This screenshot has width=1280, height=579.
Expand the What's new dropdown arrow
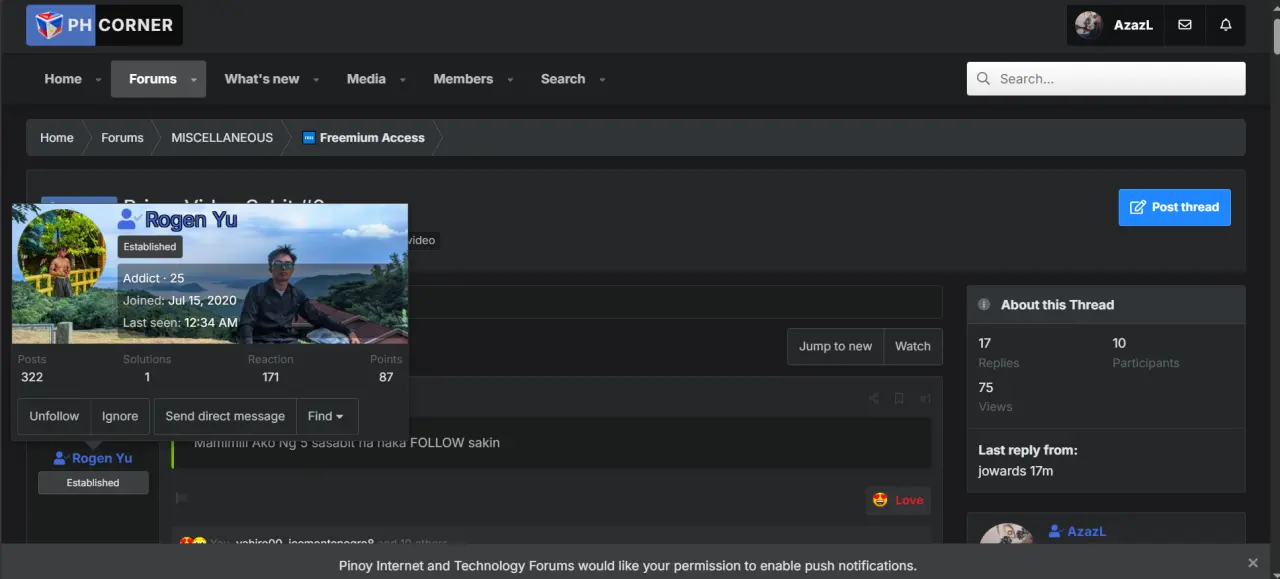(x=316, y=79)
